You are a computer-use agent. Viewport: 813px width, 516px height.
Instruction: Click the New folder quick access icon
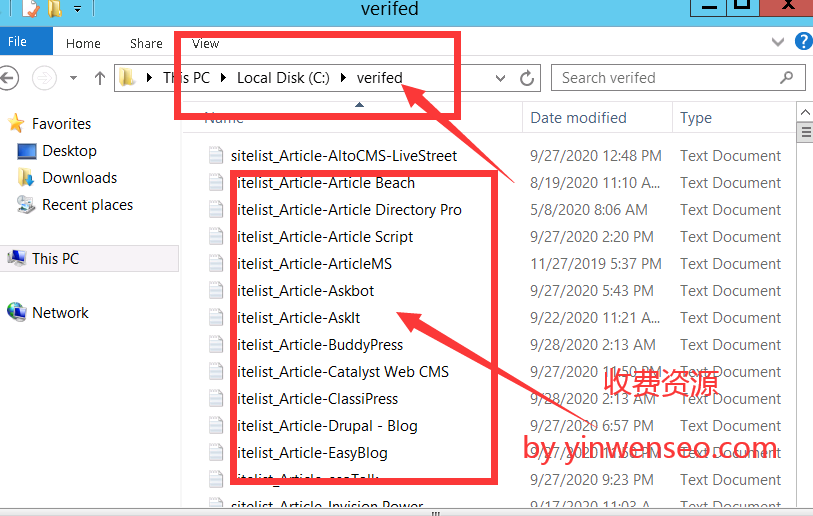pos(53,9)
